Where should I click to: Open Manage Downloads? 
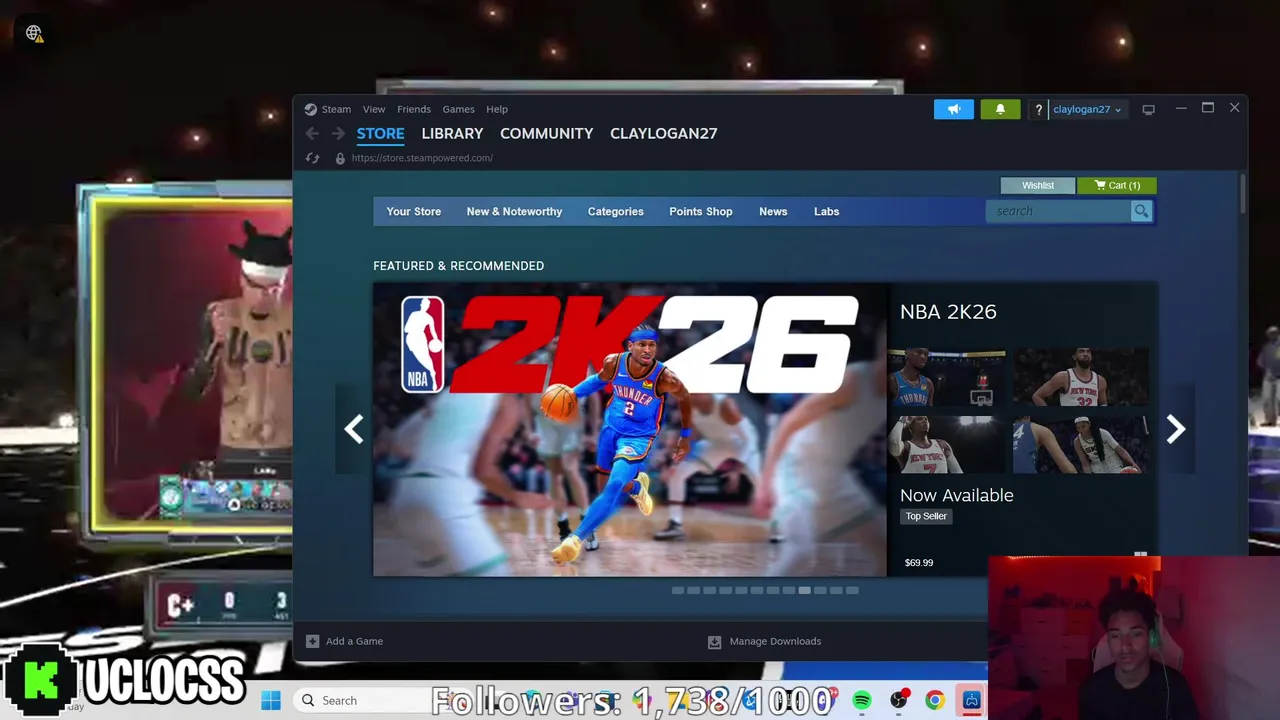765,641
